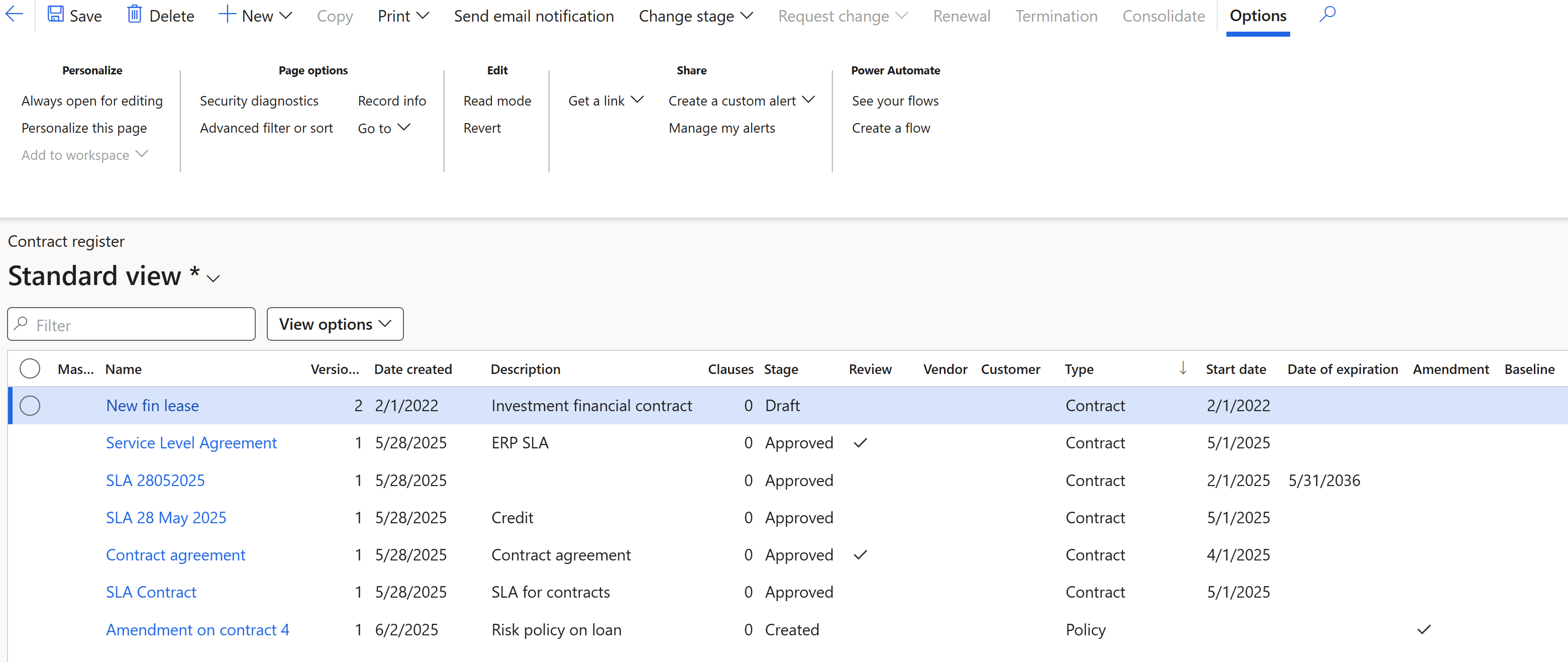This screenshot has height=662, width=1568.
Task: Click the descending sort arrow near Type column
Action: [x=1183, y=368]
